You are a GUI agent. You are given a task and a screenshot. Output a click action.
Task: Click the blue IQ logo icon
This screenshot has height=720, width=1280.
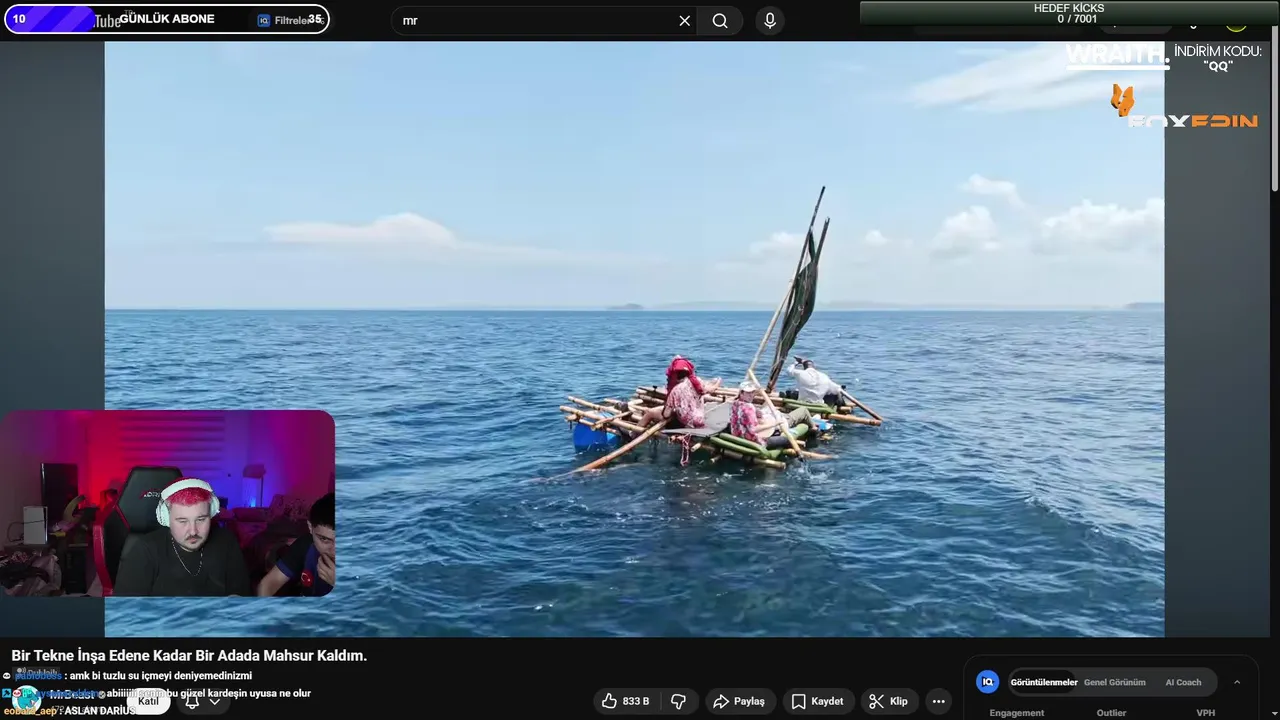coord(988,682)
